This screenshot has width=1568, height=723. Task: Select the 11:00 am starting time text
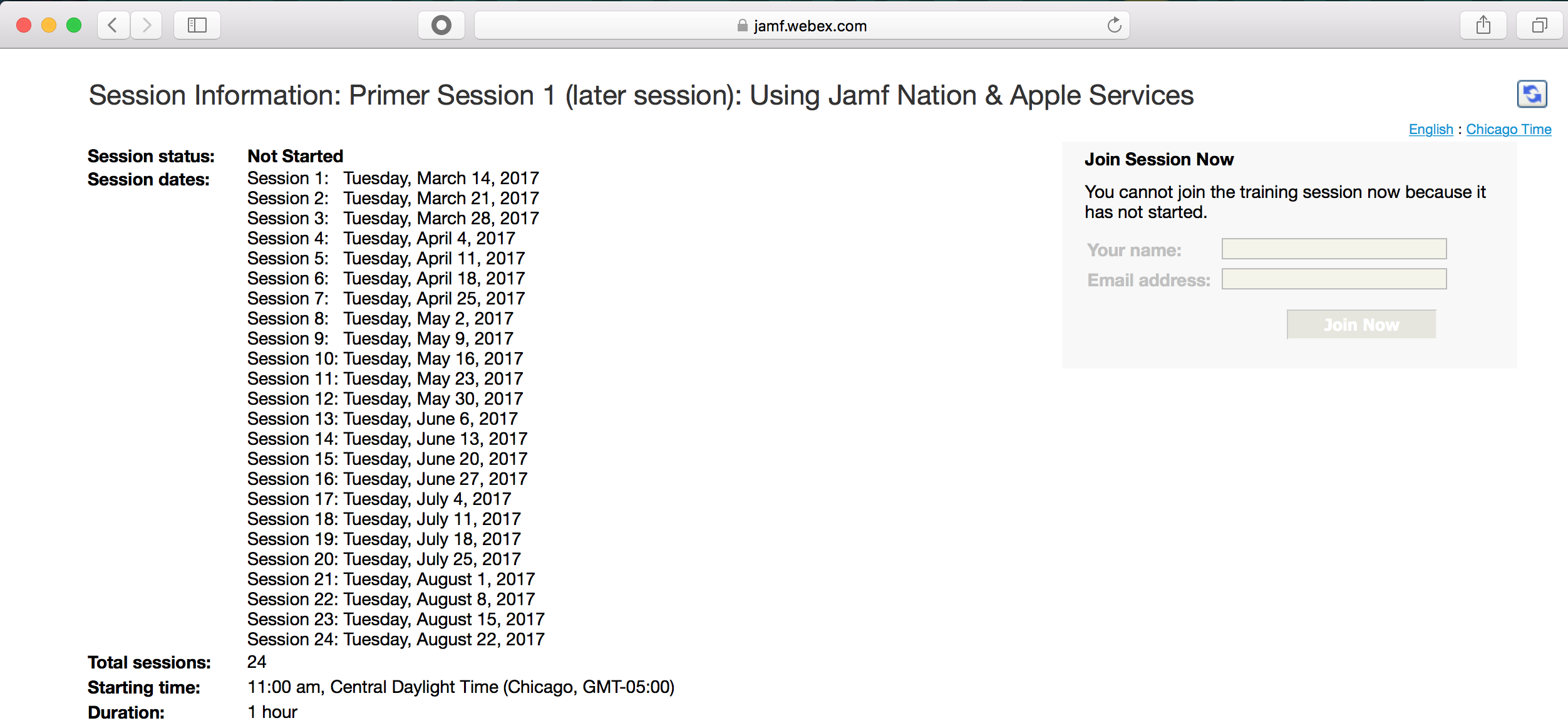461,687
